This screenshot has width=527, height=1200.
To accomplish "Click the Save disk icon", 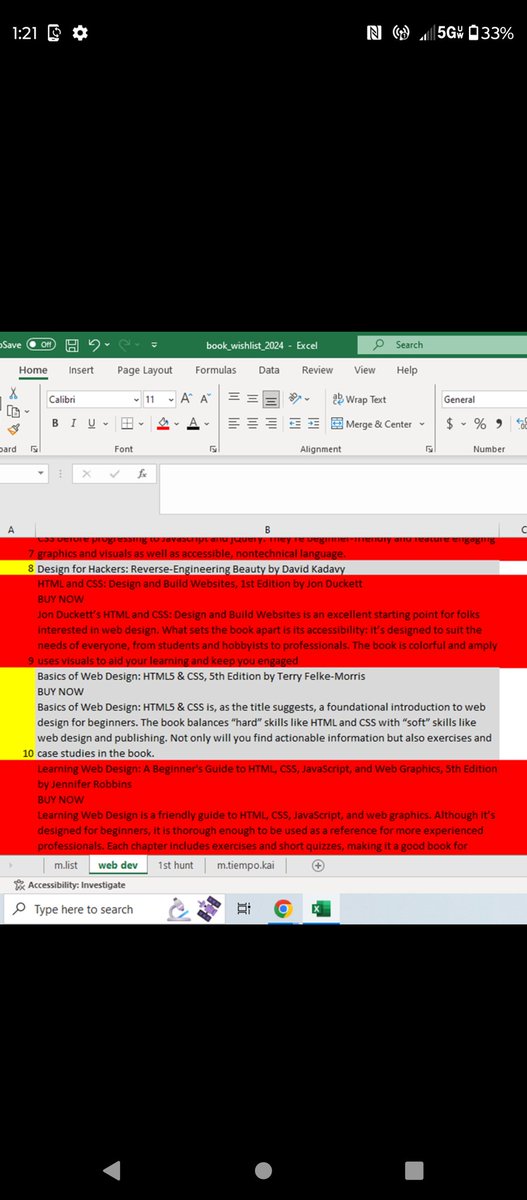I will point(72,345).
